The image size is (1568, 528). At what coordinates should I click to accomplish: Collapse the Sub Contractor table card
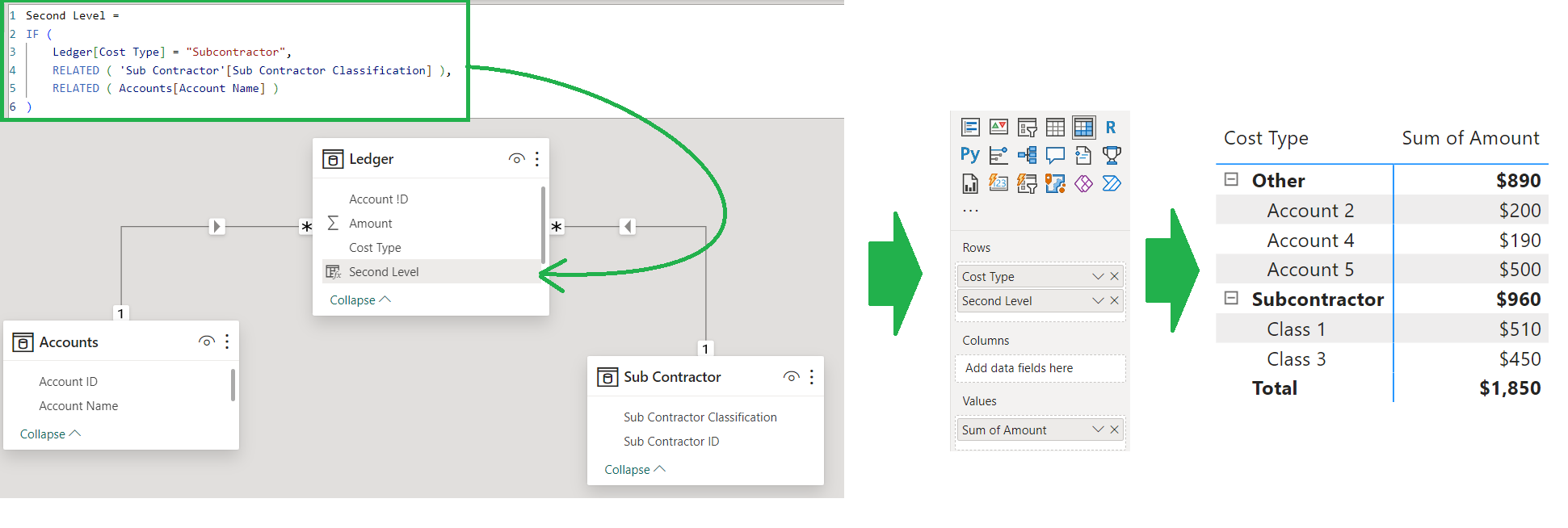635,469
